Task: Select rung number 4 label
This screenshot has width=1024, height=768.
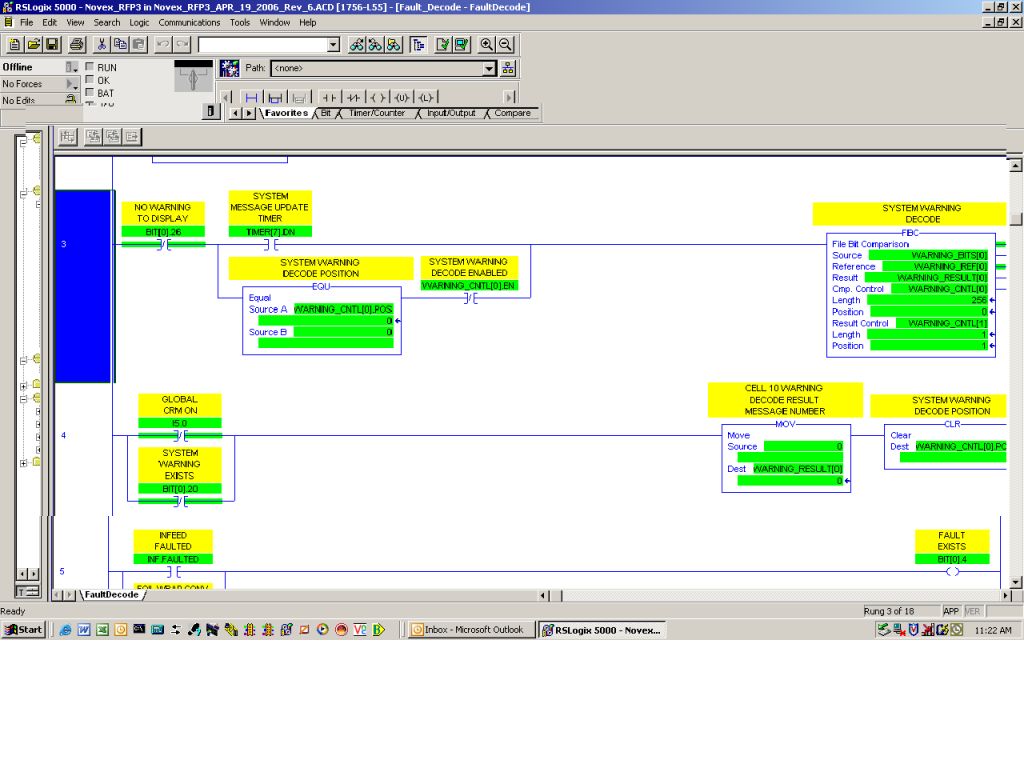Action: point(63,435)
